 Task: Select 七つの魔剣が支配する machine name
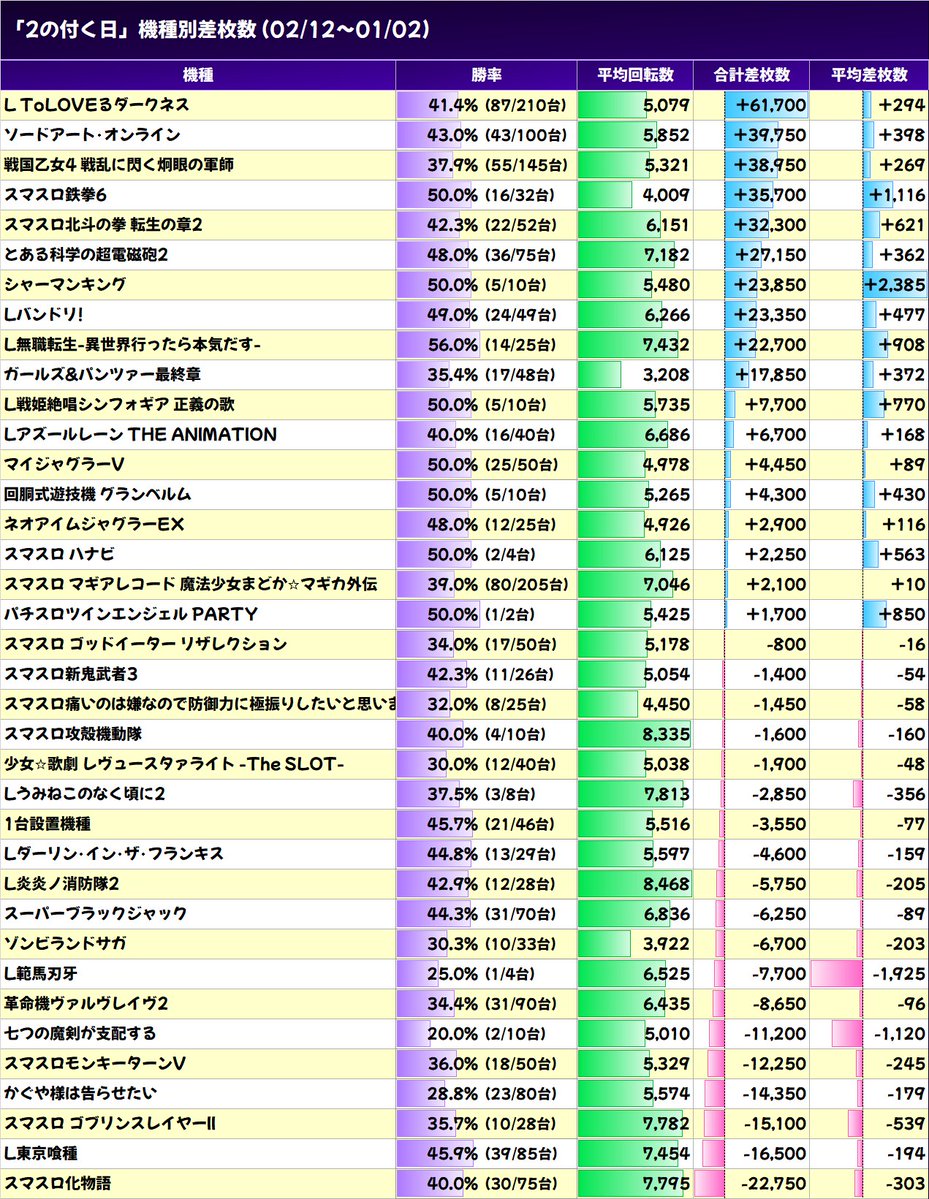[80, 1034]
